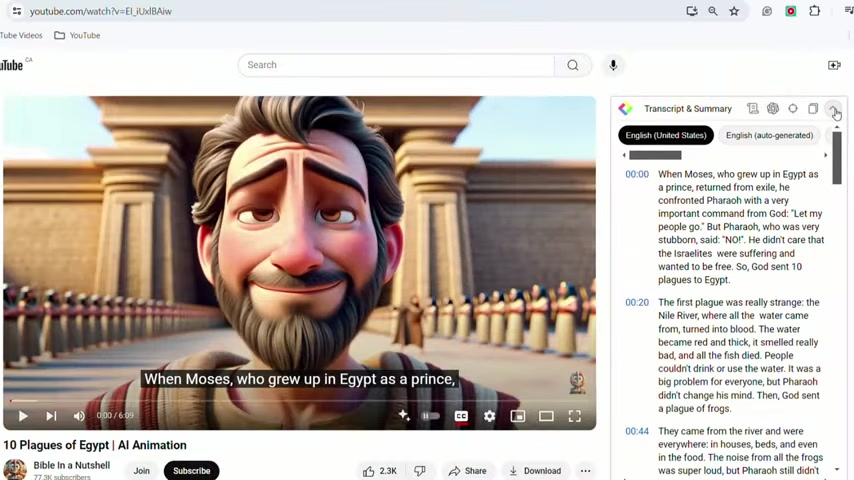854x480 pixels.
Task: Copy the transcript with the copy icon
Action: coord(813,108)
